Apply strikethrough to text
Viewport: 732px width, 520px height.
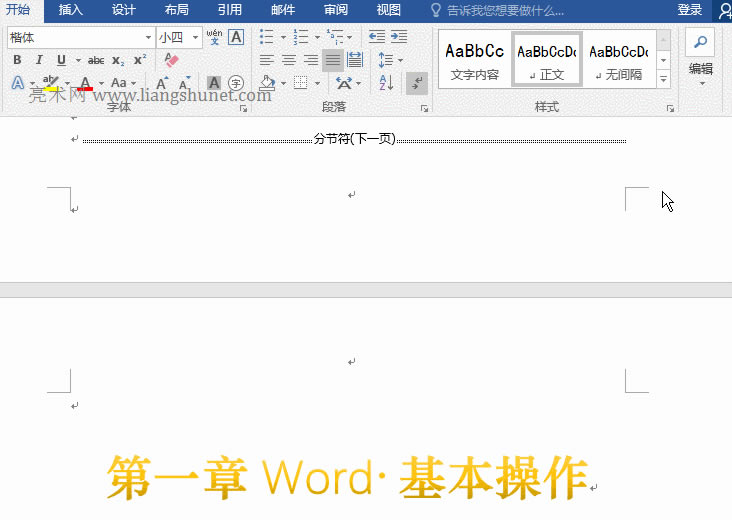coord(96,60)
